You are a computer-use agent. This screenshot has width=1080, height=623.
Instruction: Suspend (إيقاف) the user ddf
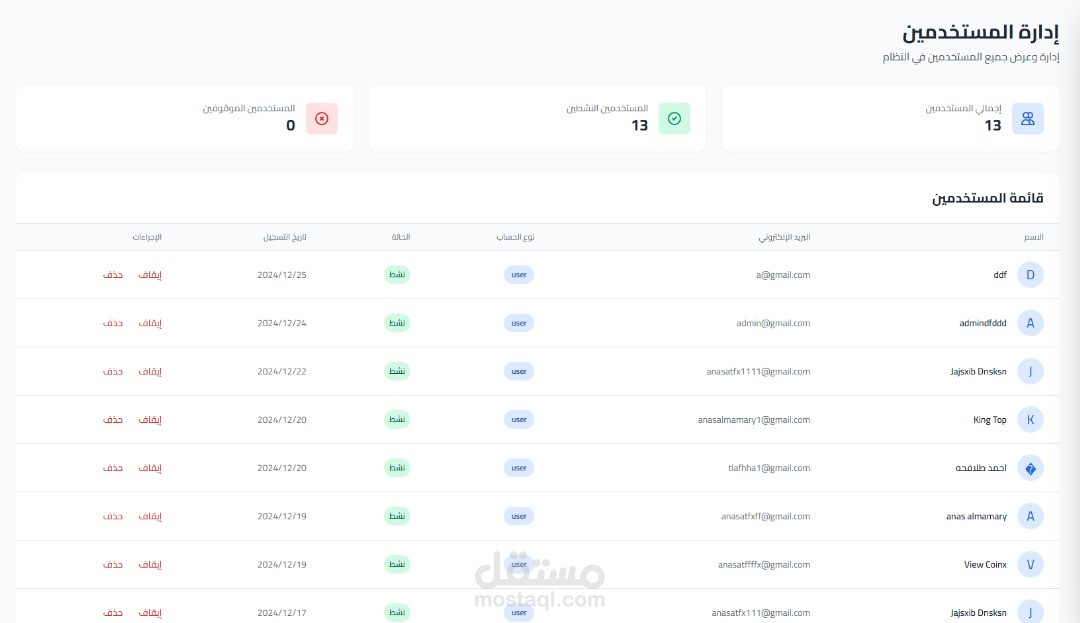tap(150, 275)
